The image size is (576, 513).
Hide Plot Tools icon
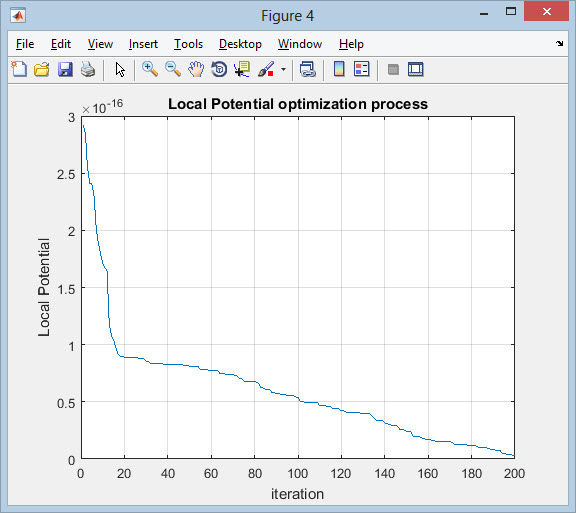[393, 69]
